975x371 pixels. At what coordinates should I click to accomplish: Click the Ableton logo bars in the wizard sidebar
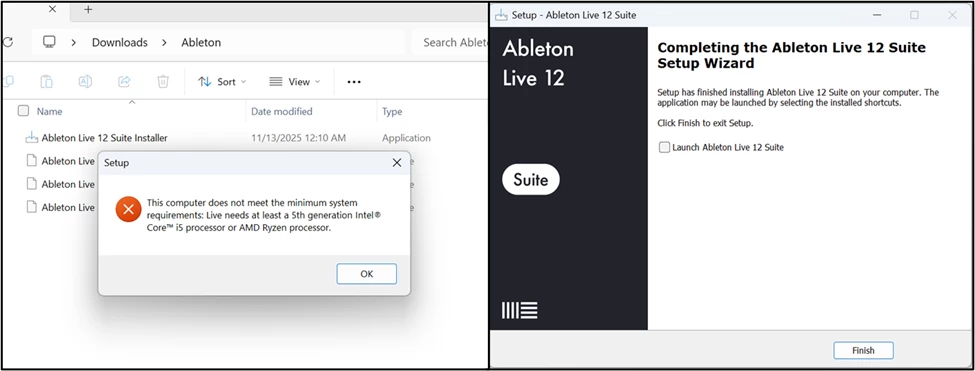[519, 311]
